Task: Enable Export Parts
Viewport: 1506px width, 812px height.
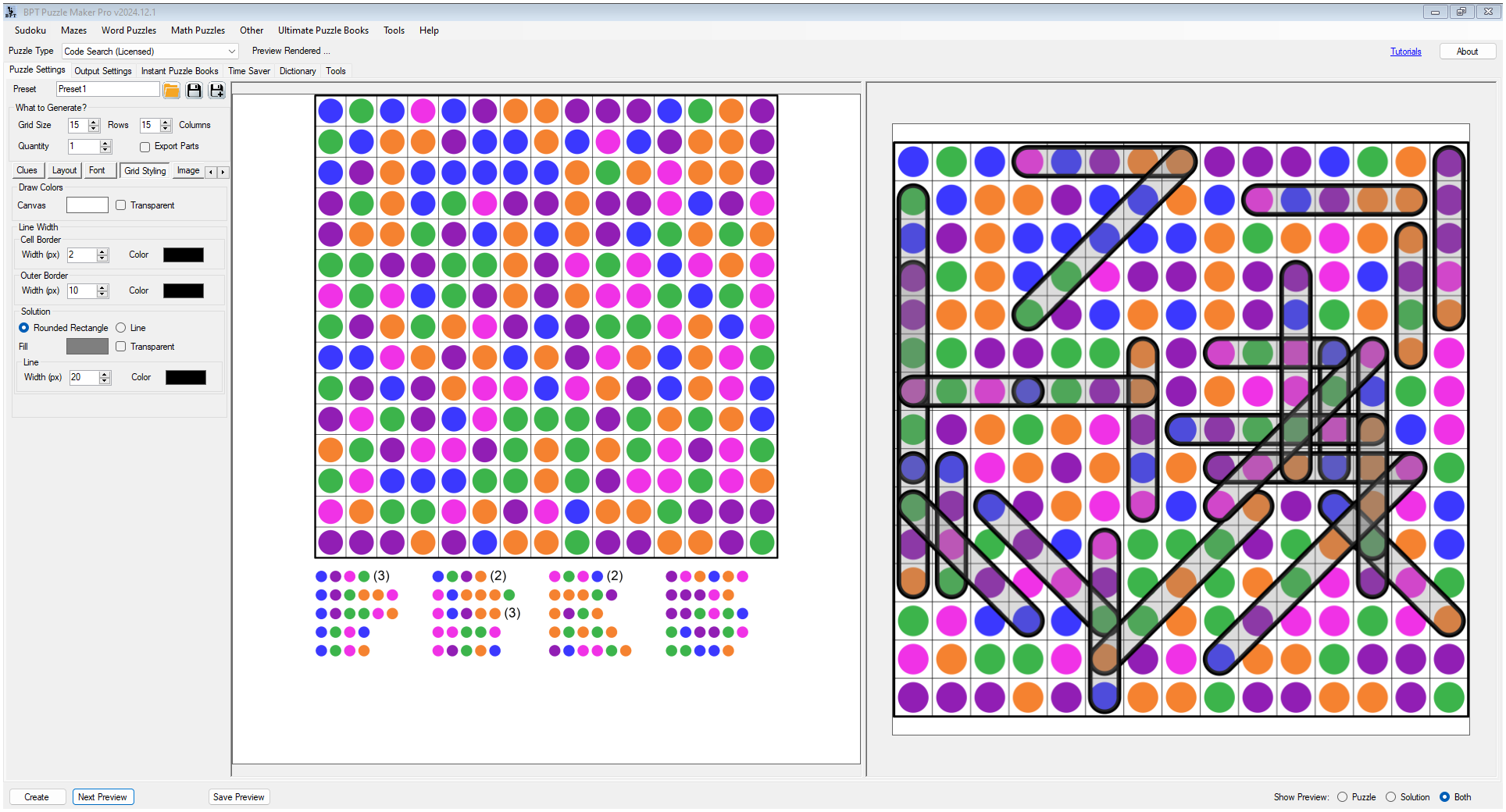Action: [145, 146]
